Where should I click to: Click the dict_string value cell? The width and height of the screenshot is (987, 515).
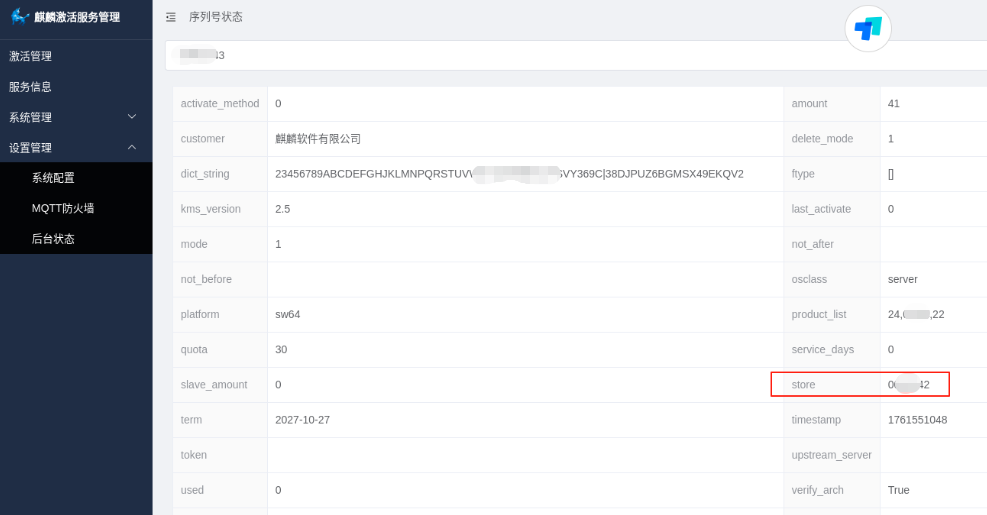coord(509,174)
